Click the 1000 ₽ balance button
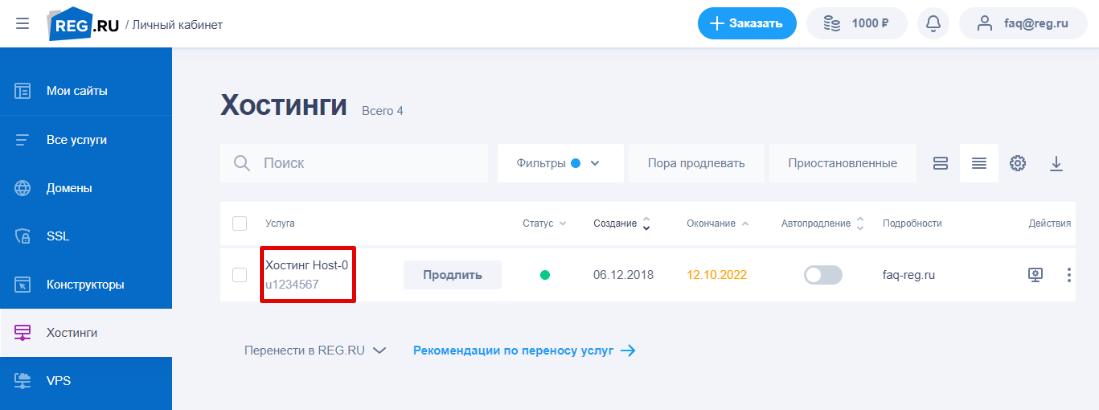1099x410 pixels. pyautogui.click(x=856, y=23)
